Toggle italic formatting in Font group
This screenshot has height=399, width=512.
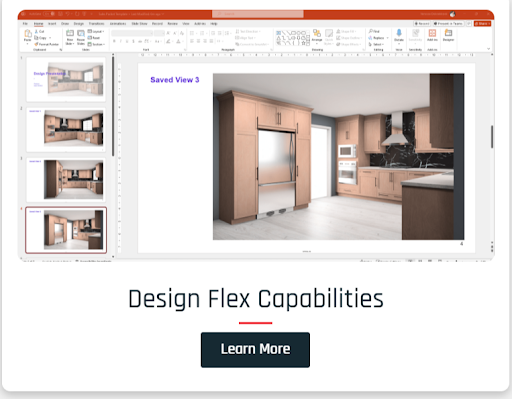pyautogui.click(x=121, y=41)
